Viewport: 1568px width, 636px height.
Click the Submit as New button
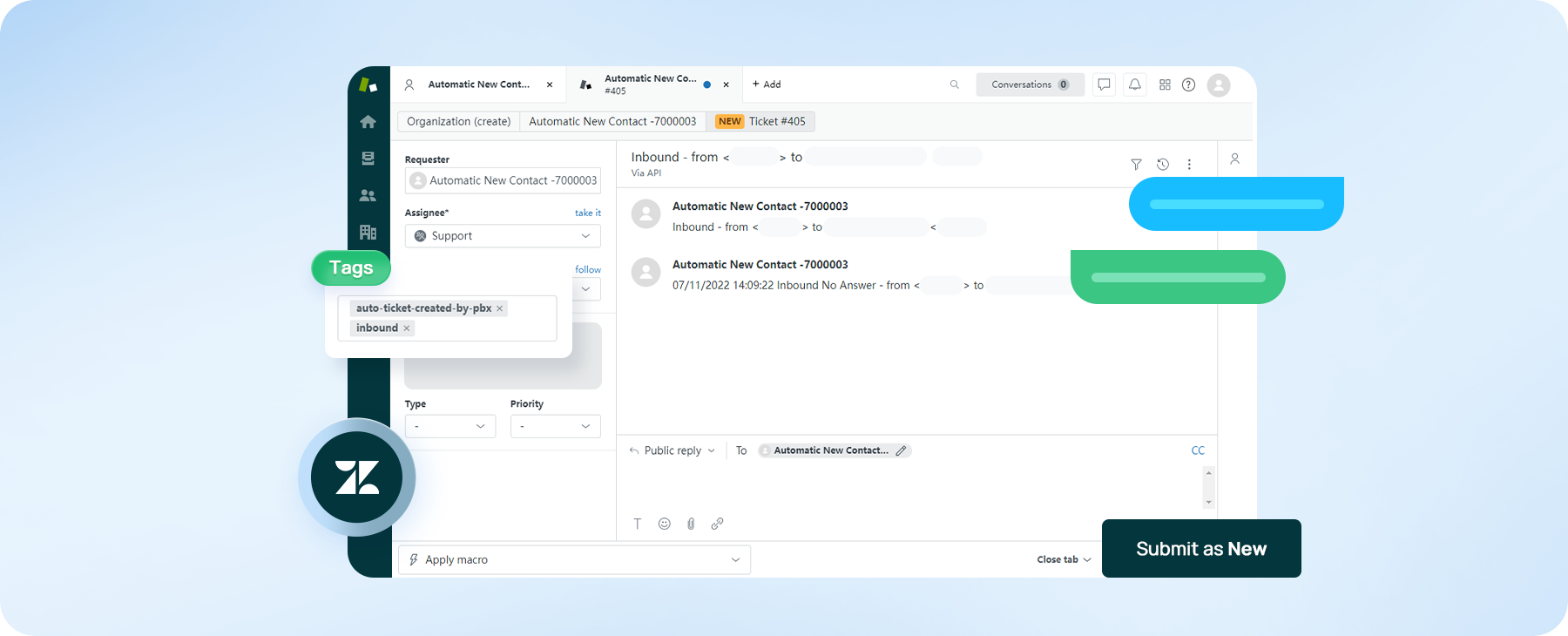tap(1200, 549)
